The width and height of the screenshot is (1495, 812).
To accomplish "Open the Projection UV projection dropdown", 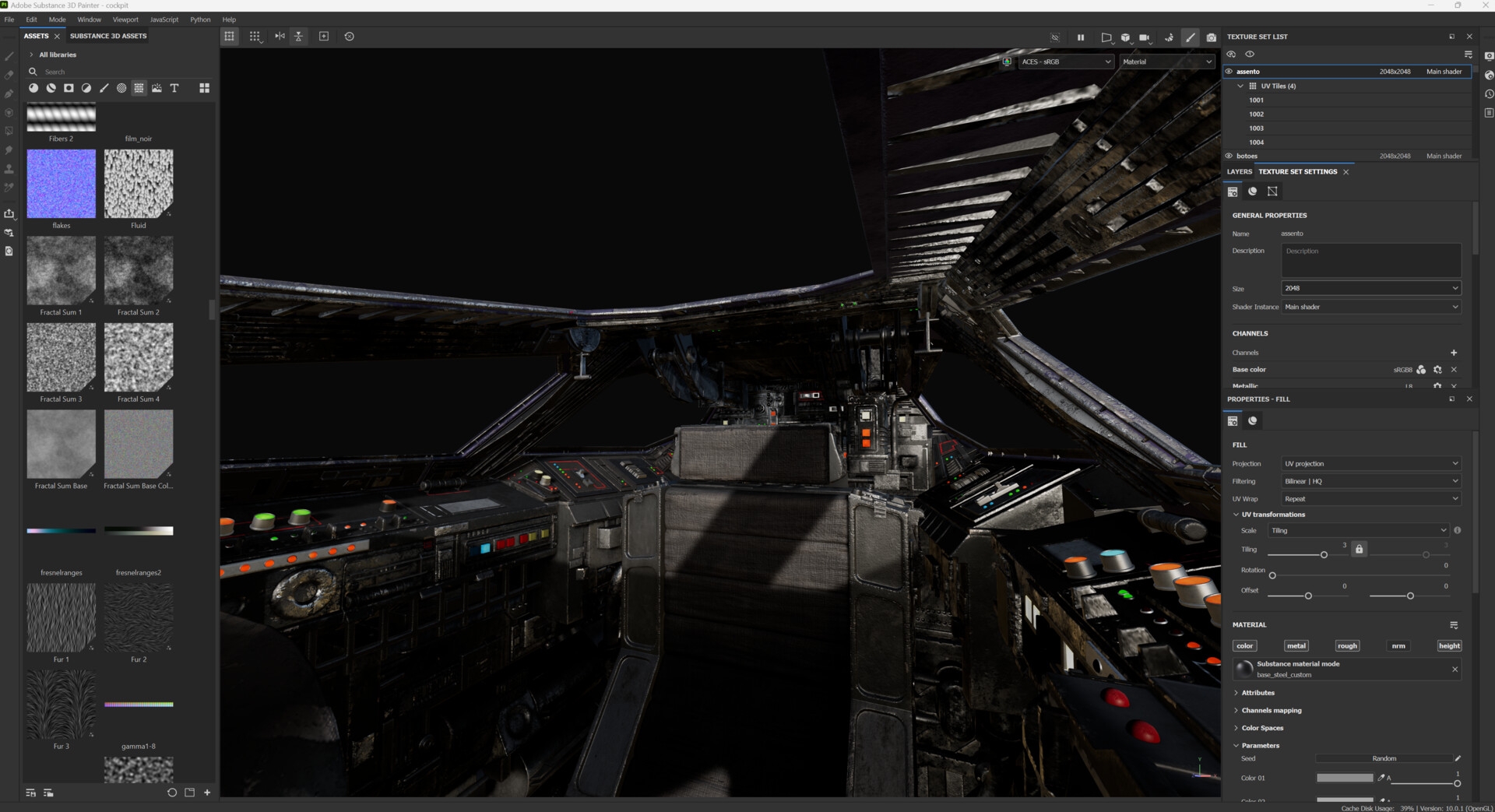I will click(1371, 463).
